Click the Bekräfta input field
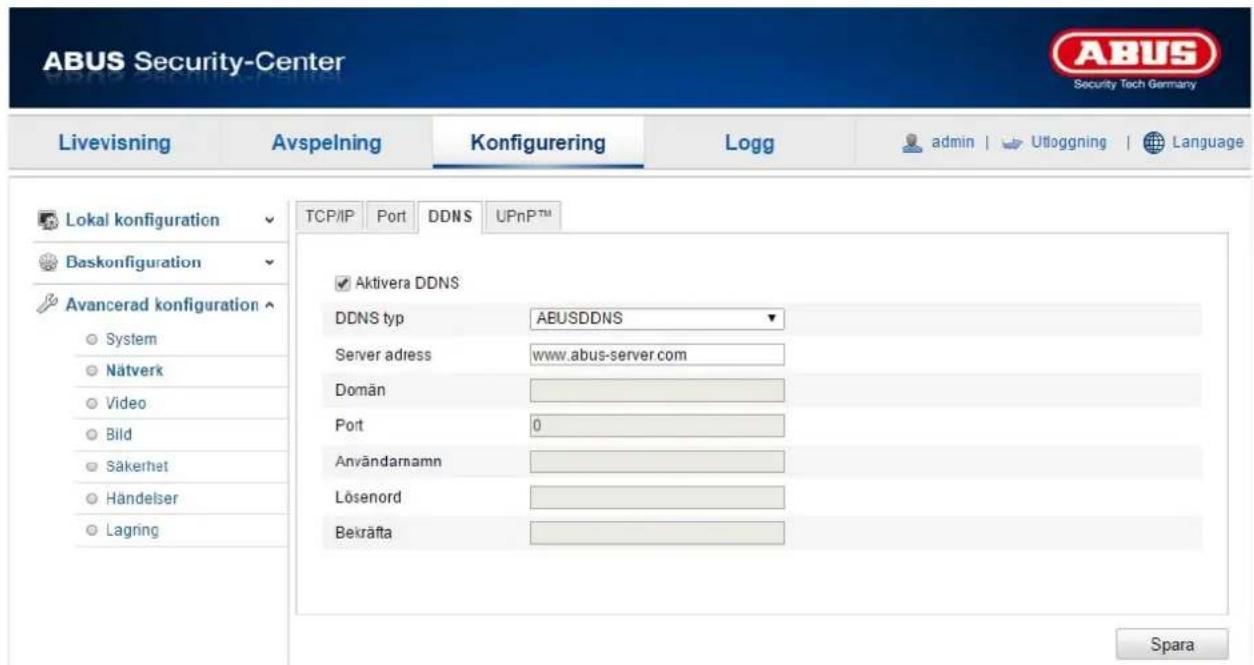Viewport: 1254px width, 665px height. click(x=656, y=532)
